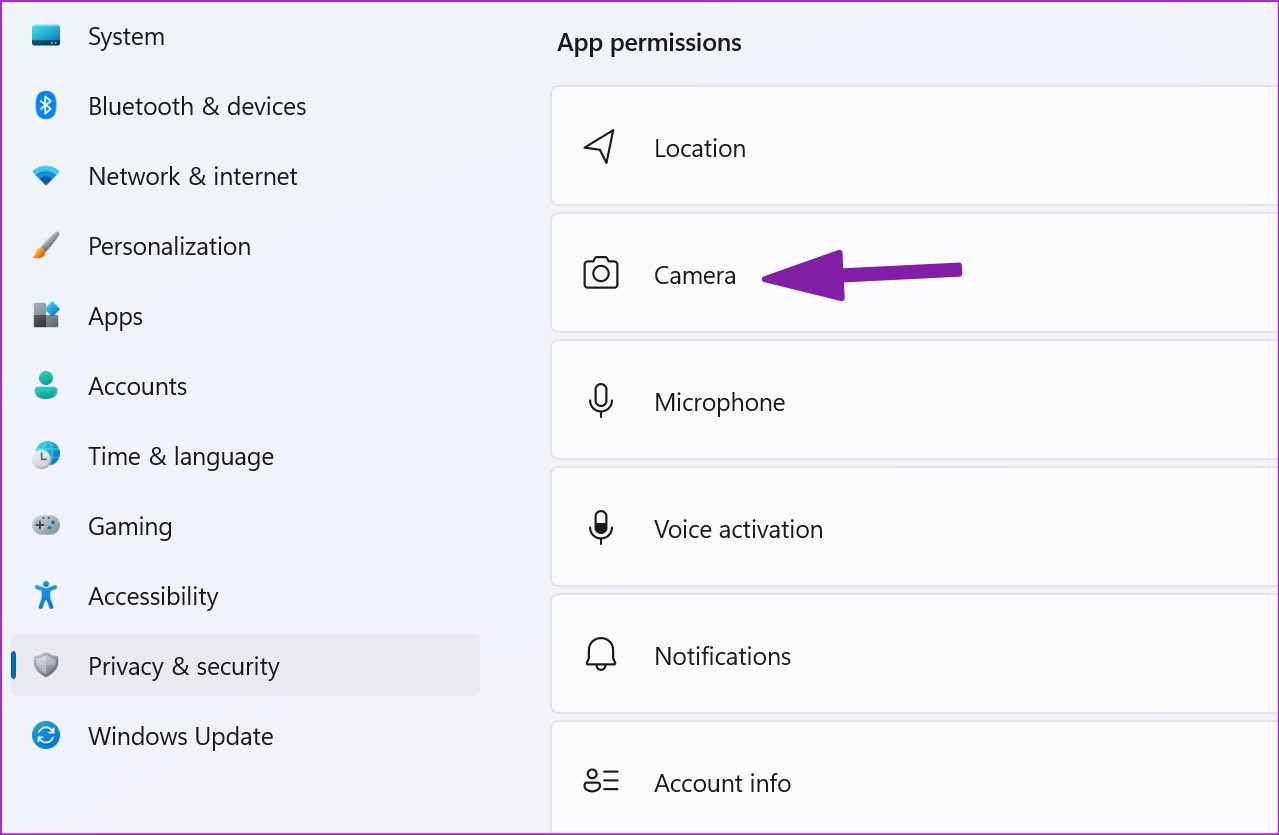Click the Gaming controller icon
The height and width of the screenshot is (835, 1279).
46,525
